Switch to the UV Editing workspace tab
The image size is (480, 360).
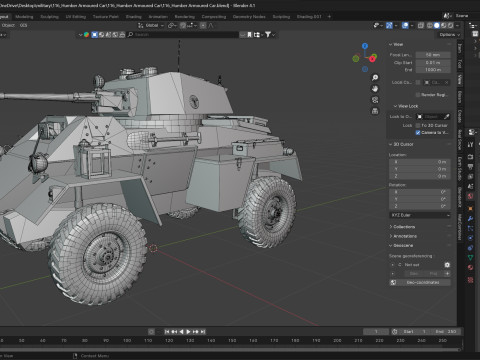pos(76,16)
